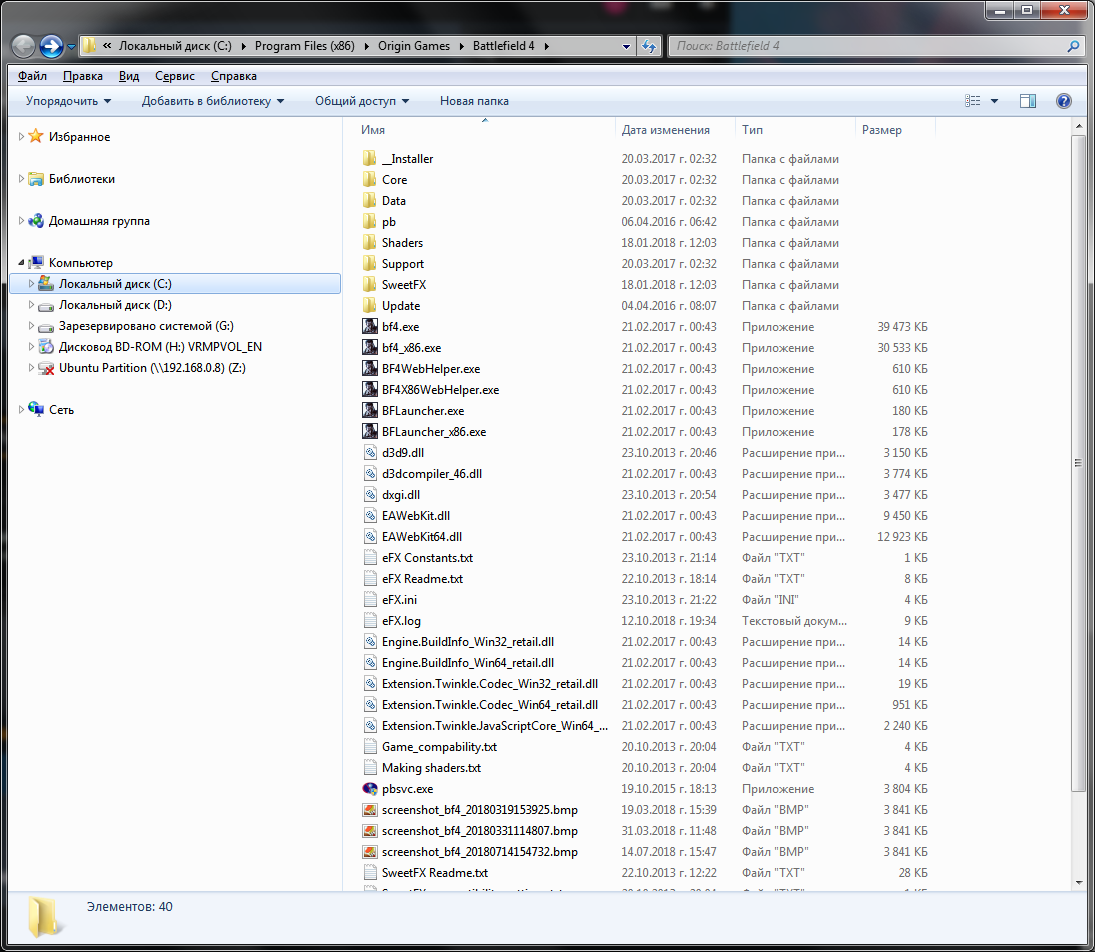Open the Сервис menu
The height and width of the screenshot is (952, 1095).
(175, 76)
